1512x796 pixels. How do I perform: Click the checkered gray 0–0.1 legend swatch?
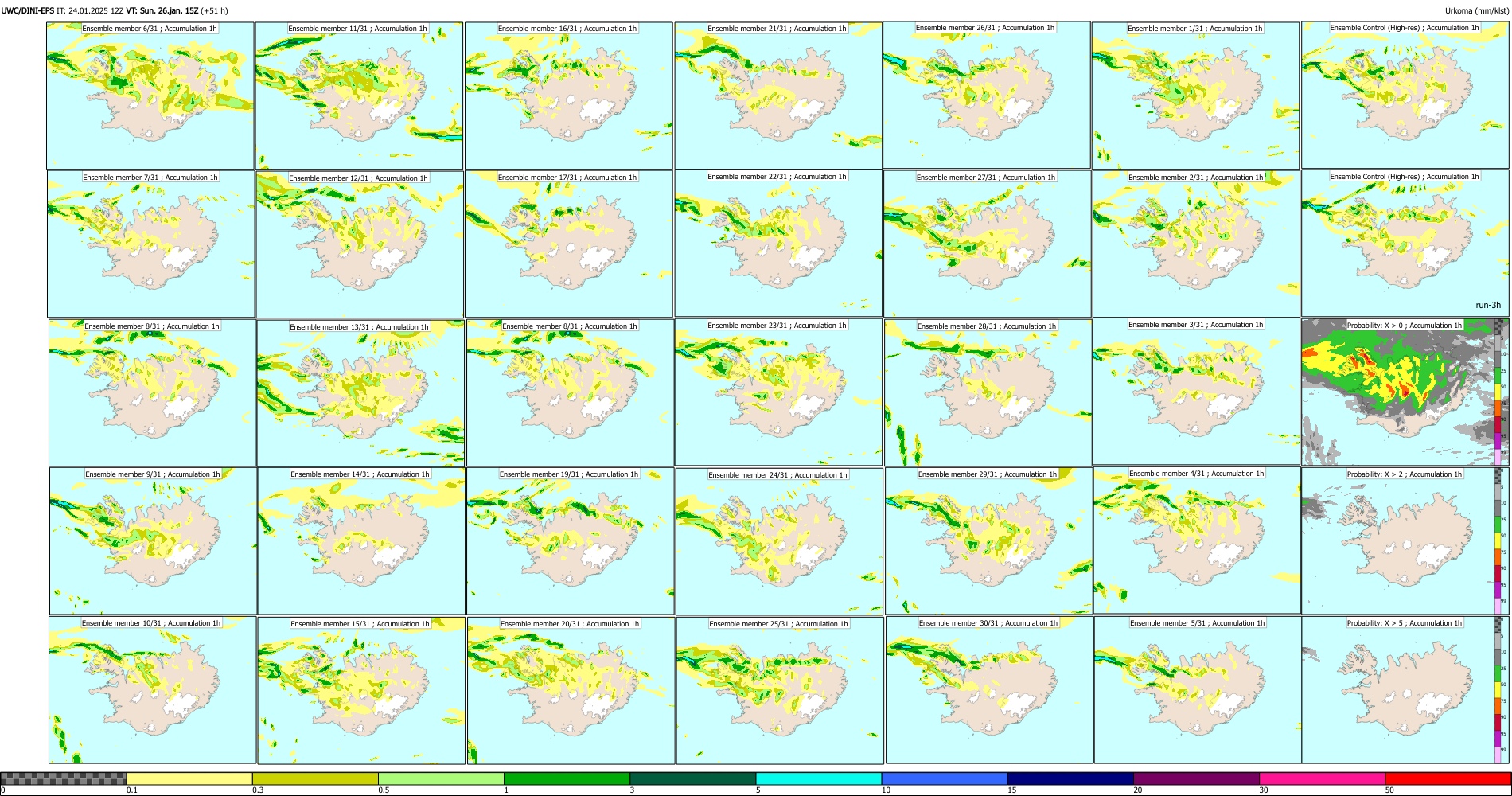64,778
